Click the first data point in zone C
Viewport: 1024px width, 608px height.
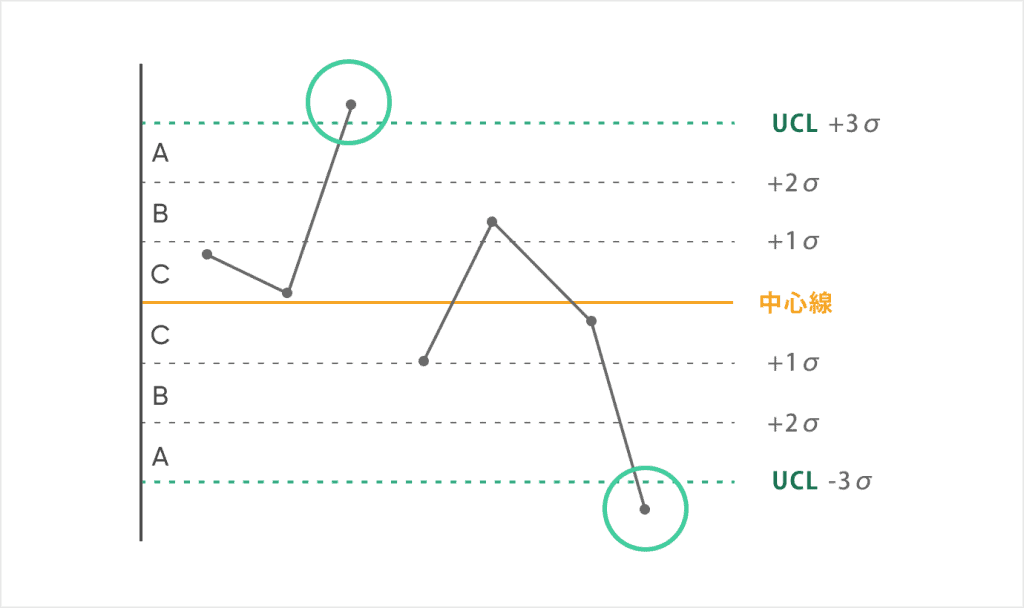click(x=207, y=254)
